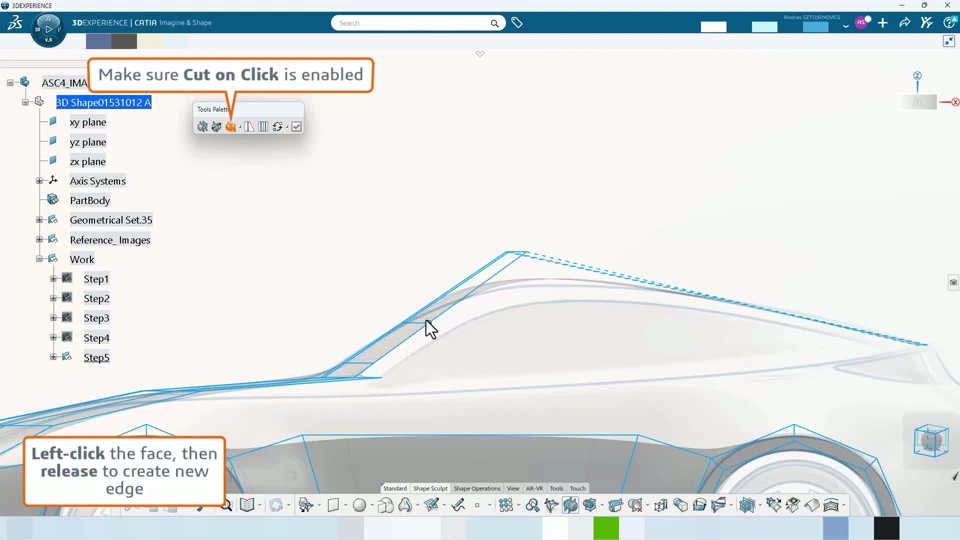Image resolution: width=960 pixels, height=540 pixels.
Task: Click second icon in Tools Palette
Action: (x=216, y=127)
